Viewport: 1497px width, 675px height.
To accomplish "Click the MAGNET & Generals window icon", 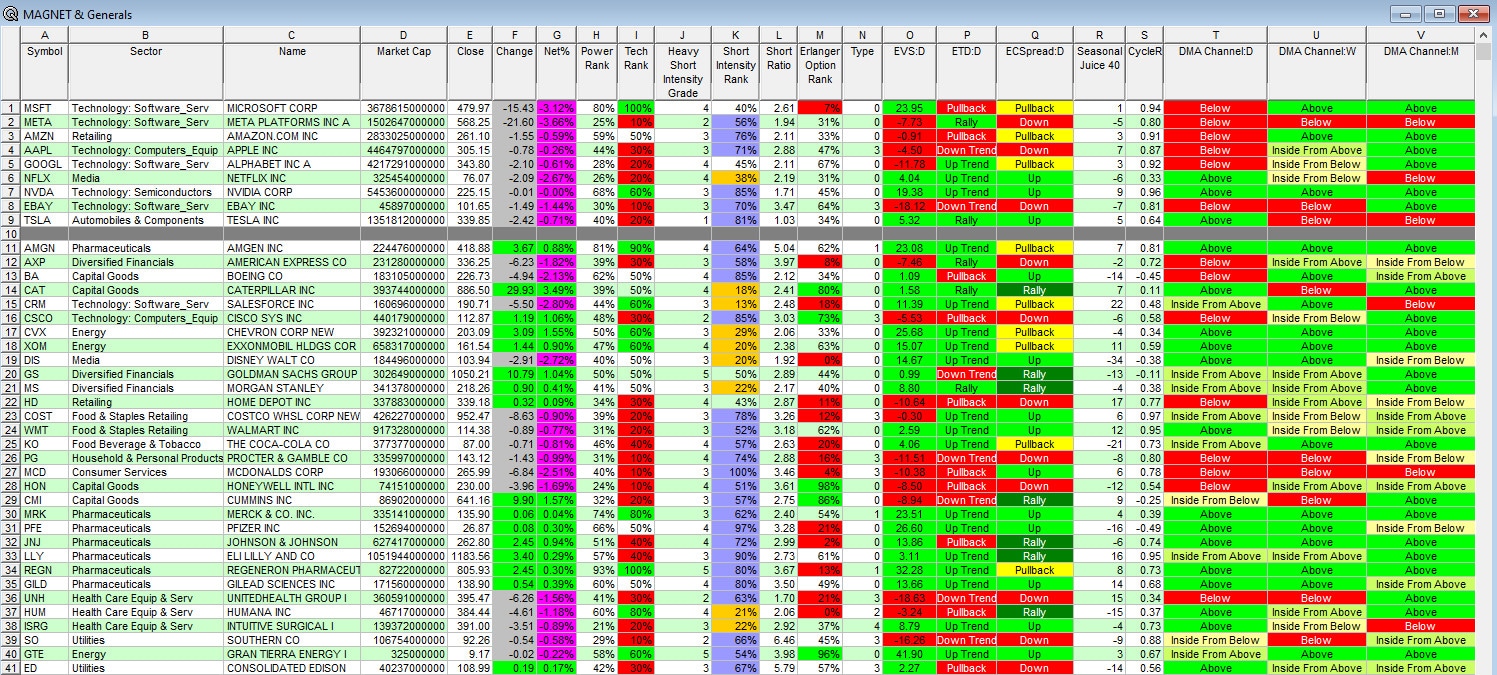I will click(10, 14).
